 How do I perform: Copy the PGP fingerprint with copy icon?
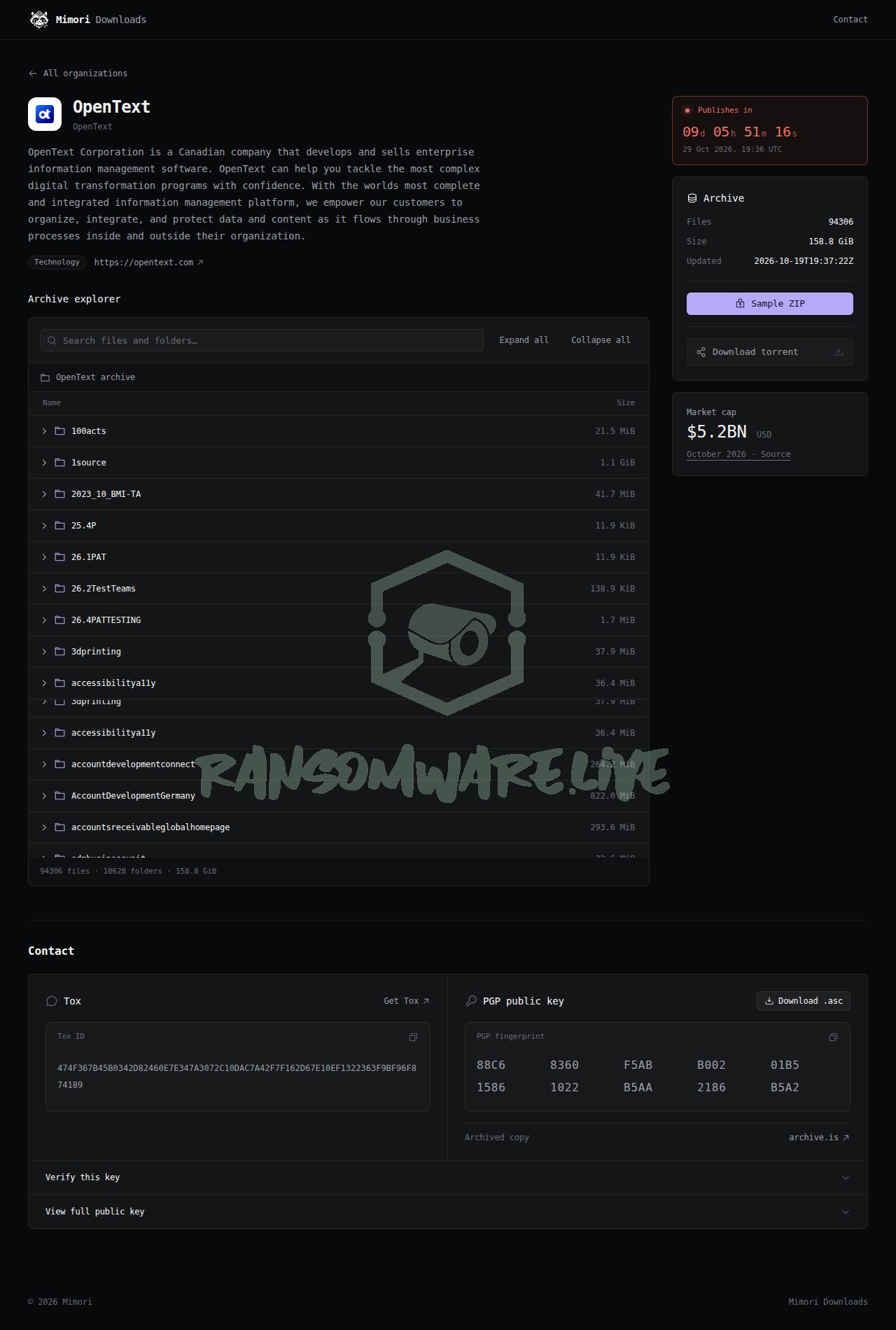pyautogui.click(x=833, y=1037)
